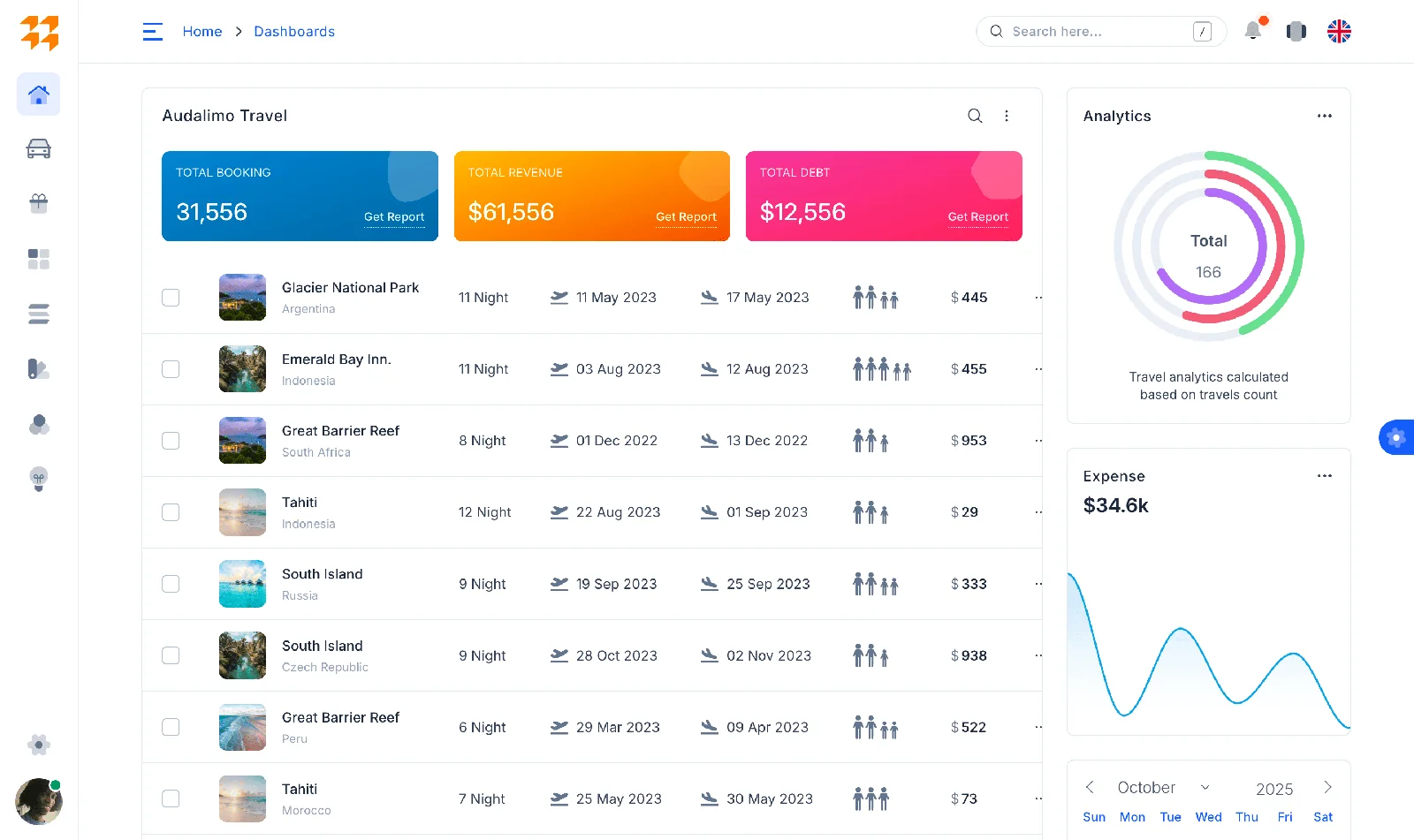This screenshot has height=840, width=1414.
Task: Expand the October month dropdown
Action: (1205, 787)
